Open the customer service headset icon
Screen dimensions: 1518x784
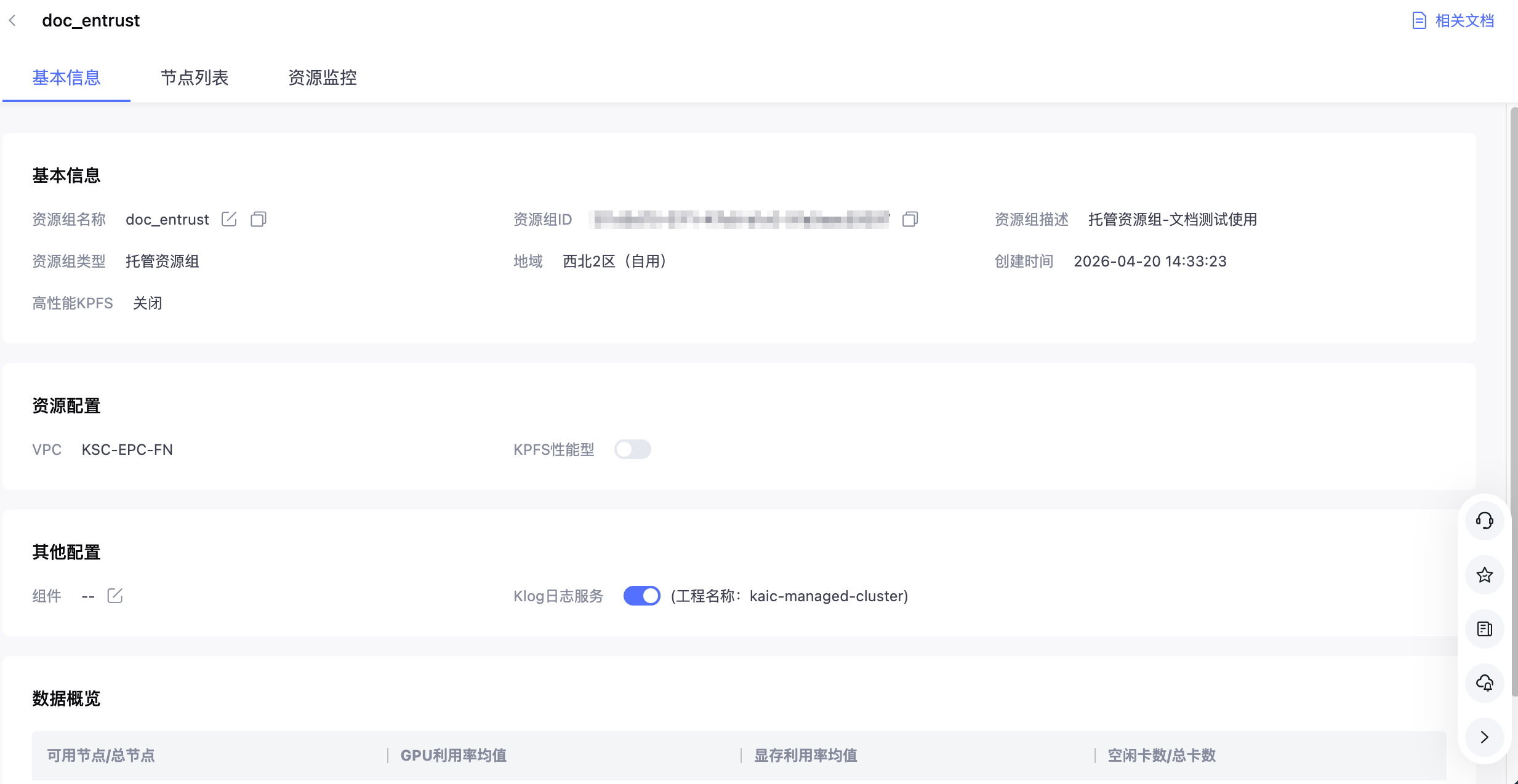coord(1484,521)
